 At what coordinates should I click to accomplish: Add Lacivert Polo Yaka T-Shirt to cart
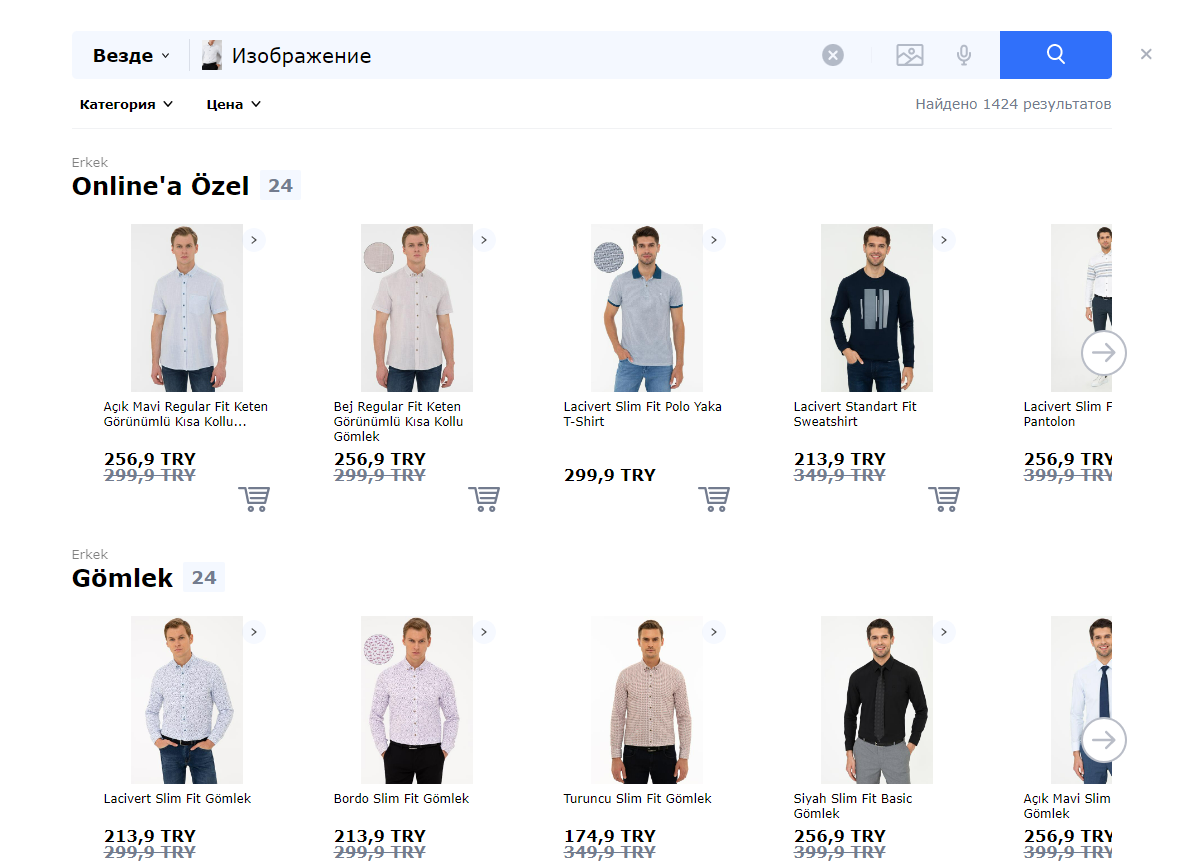(x=714, y=498)
